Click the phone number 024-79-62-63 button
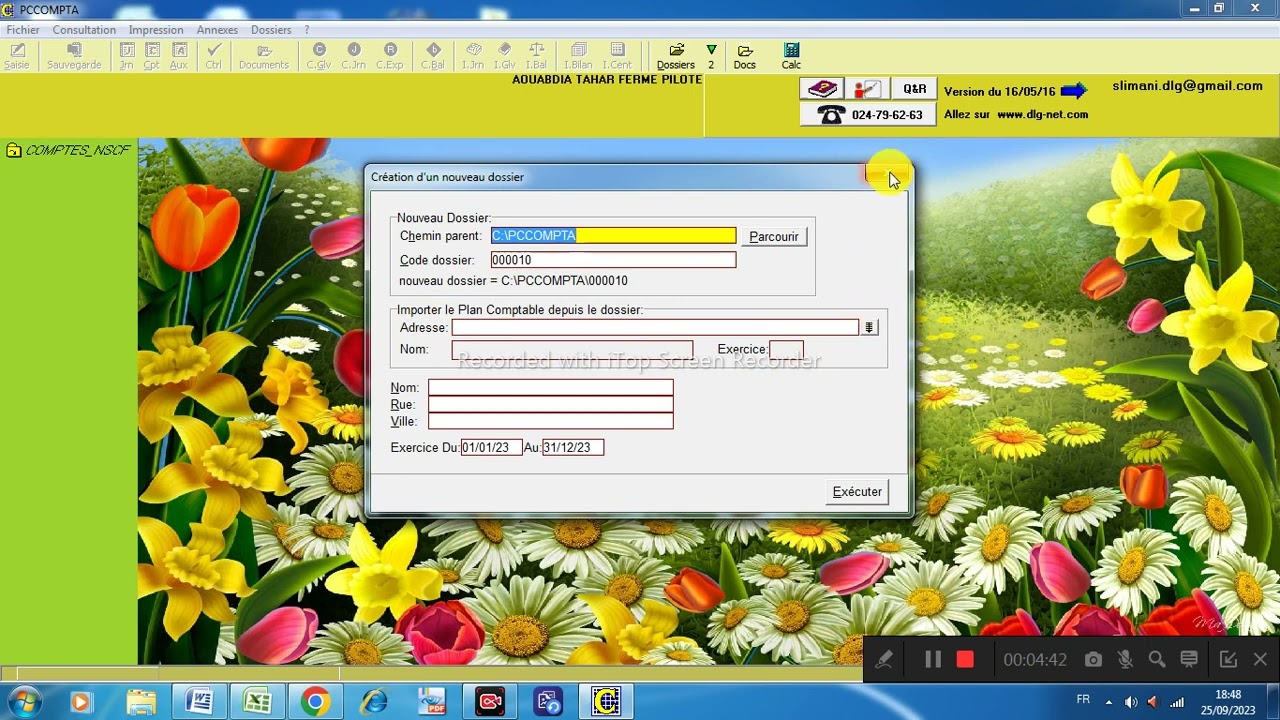The height and width of the screenshot is (720, 1280). click(868, 115)
